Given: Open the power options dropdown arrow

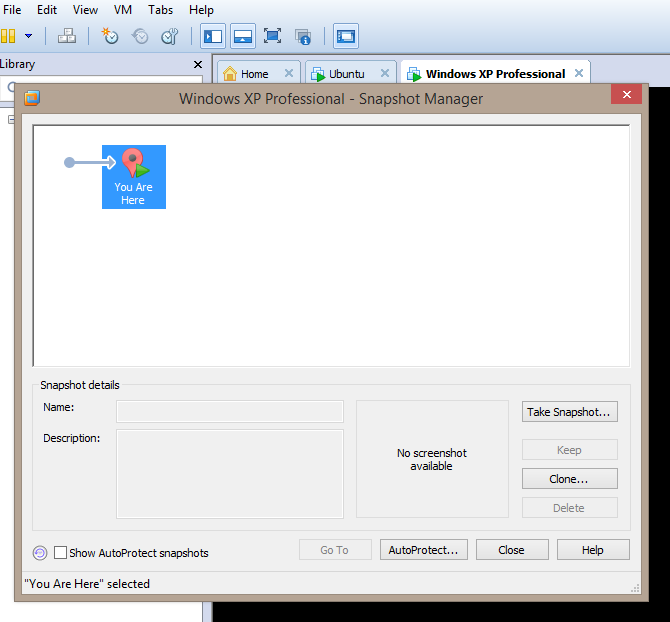Looking at the screenshot, I should 28,36.
